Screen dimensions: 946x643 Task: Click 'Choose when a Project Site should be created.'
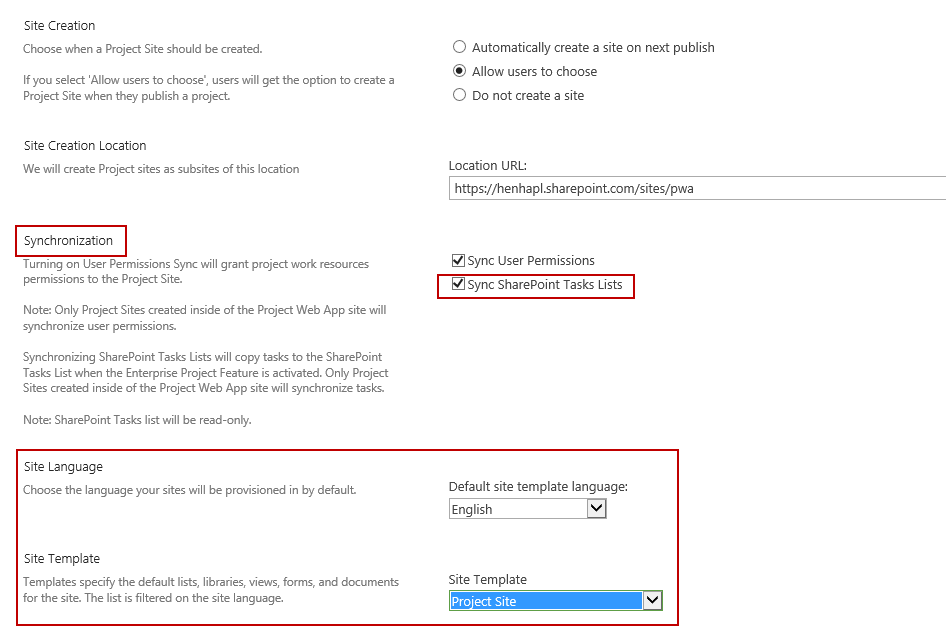pos(142,49)
